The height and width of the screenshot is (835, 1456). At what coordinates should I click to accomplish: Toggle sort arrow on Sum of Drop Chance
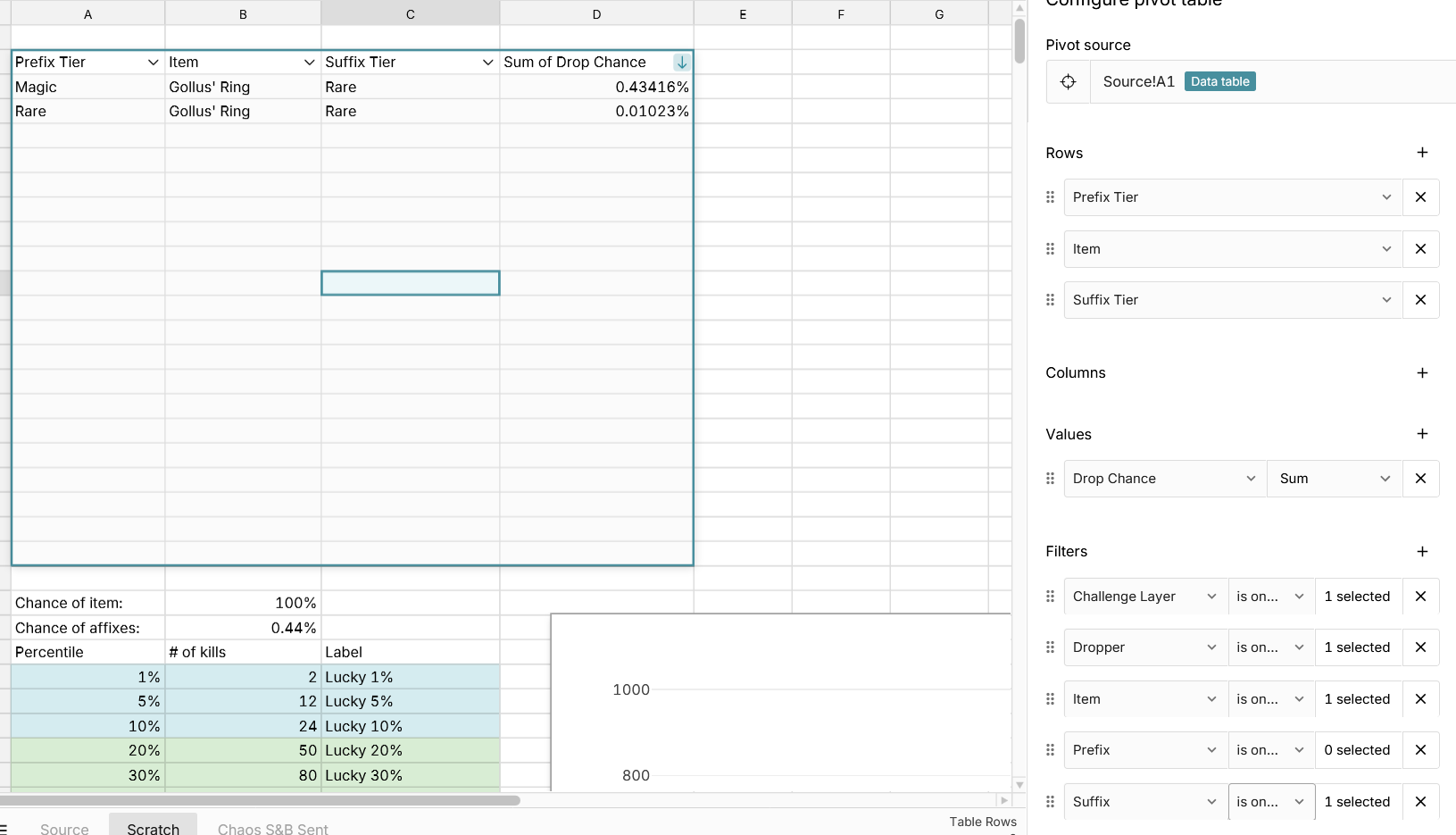coord(681,63)
